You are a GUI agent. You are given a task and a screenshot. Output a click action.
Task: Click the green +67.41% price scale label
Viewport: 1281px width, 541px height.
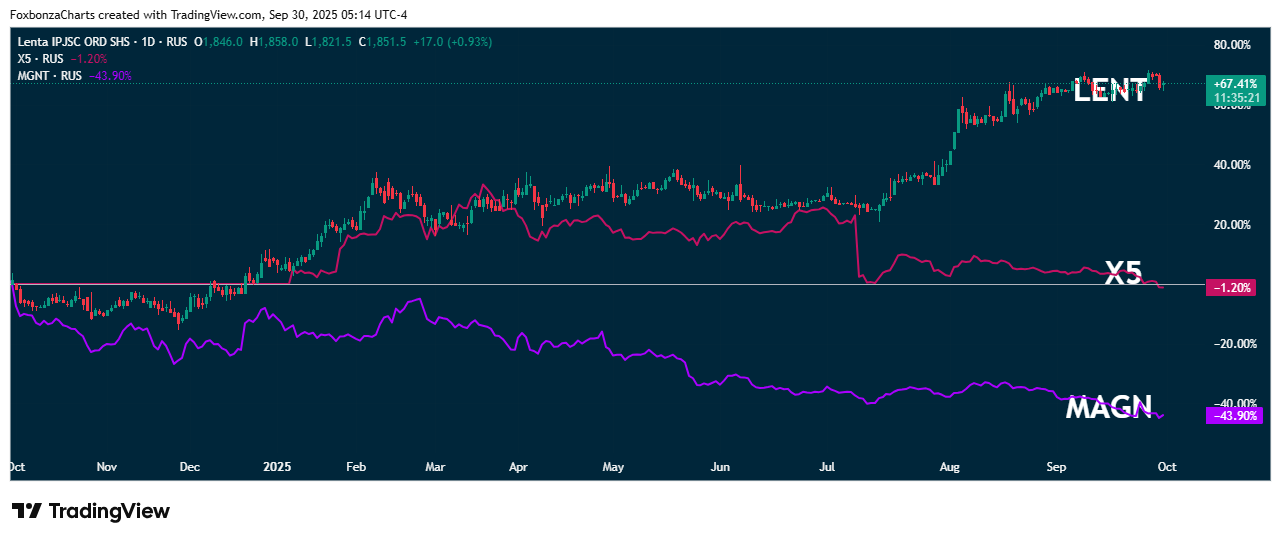(x=1235, y=84)
